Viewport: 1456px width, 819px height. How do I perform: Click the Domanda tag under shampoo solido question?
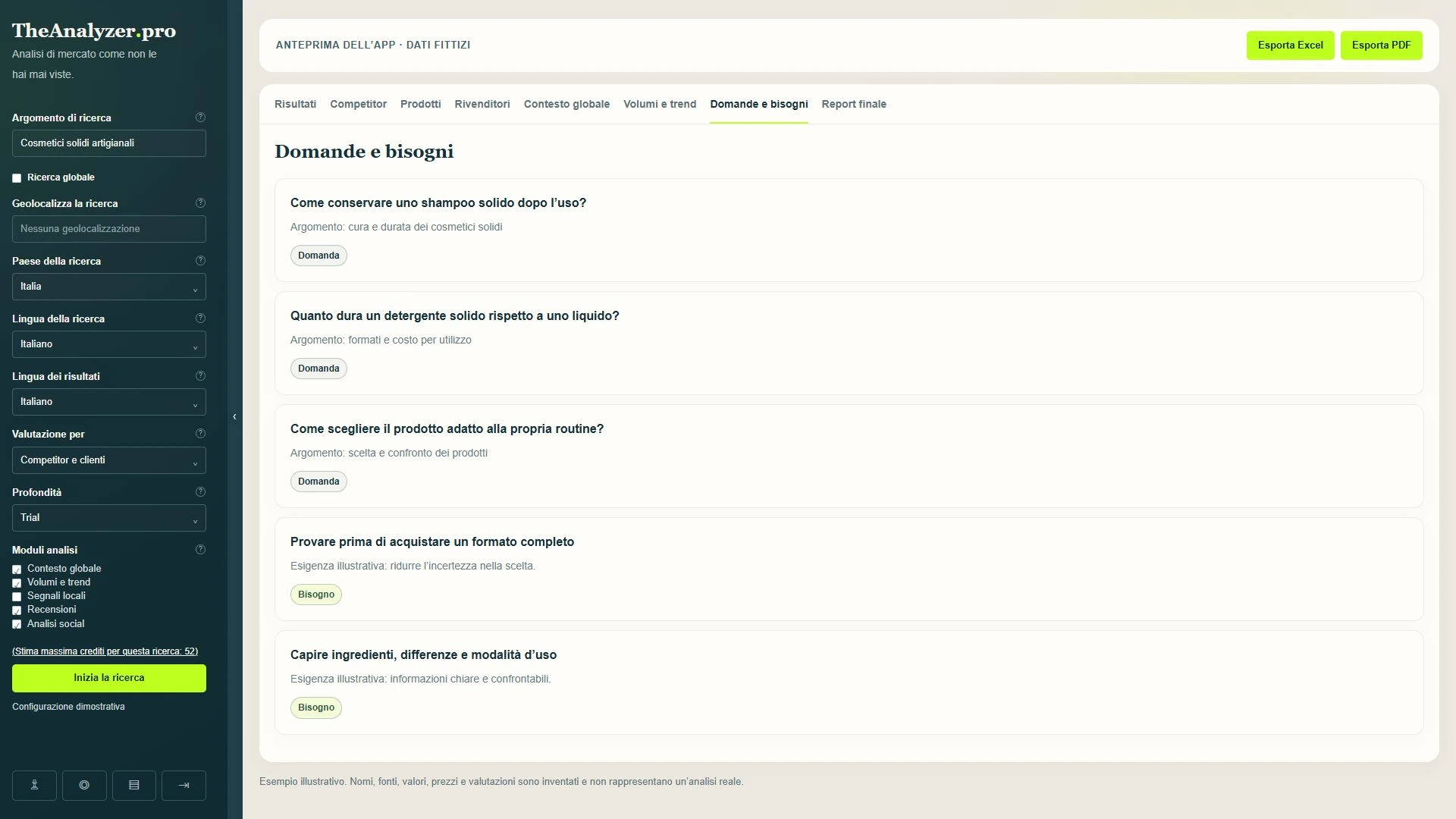[318, 256]
